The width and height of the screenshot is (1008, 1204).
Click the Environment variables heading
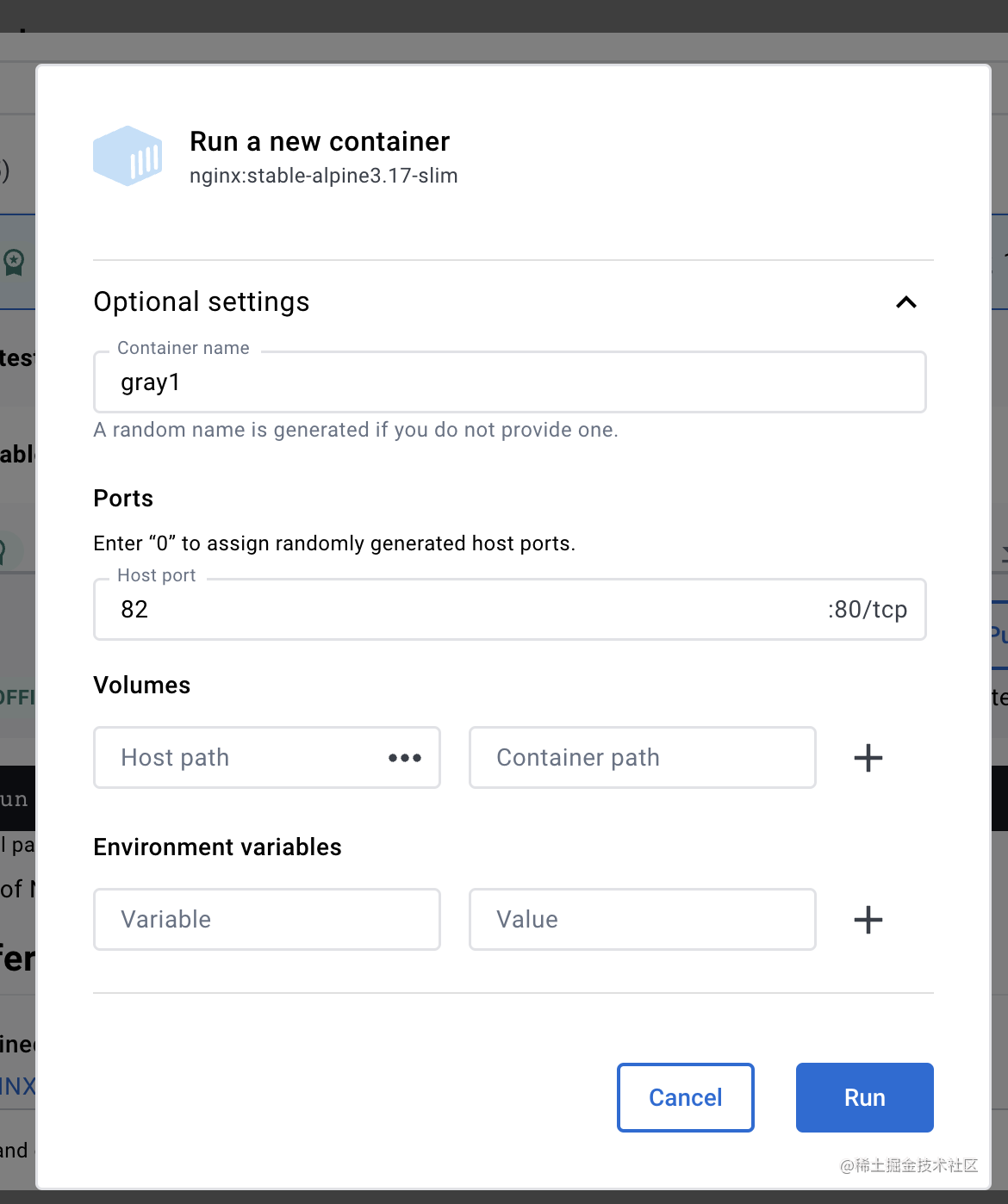[217, 847]
